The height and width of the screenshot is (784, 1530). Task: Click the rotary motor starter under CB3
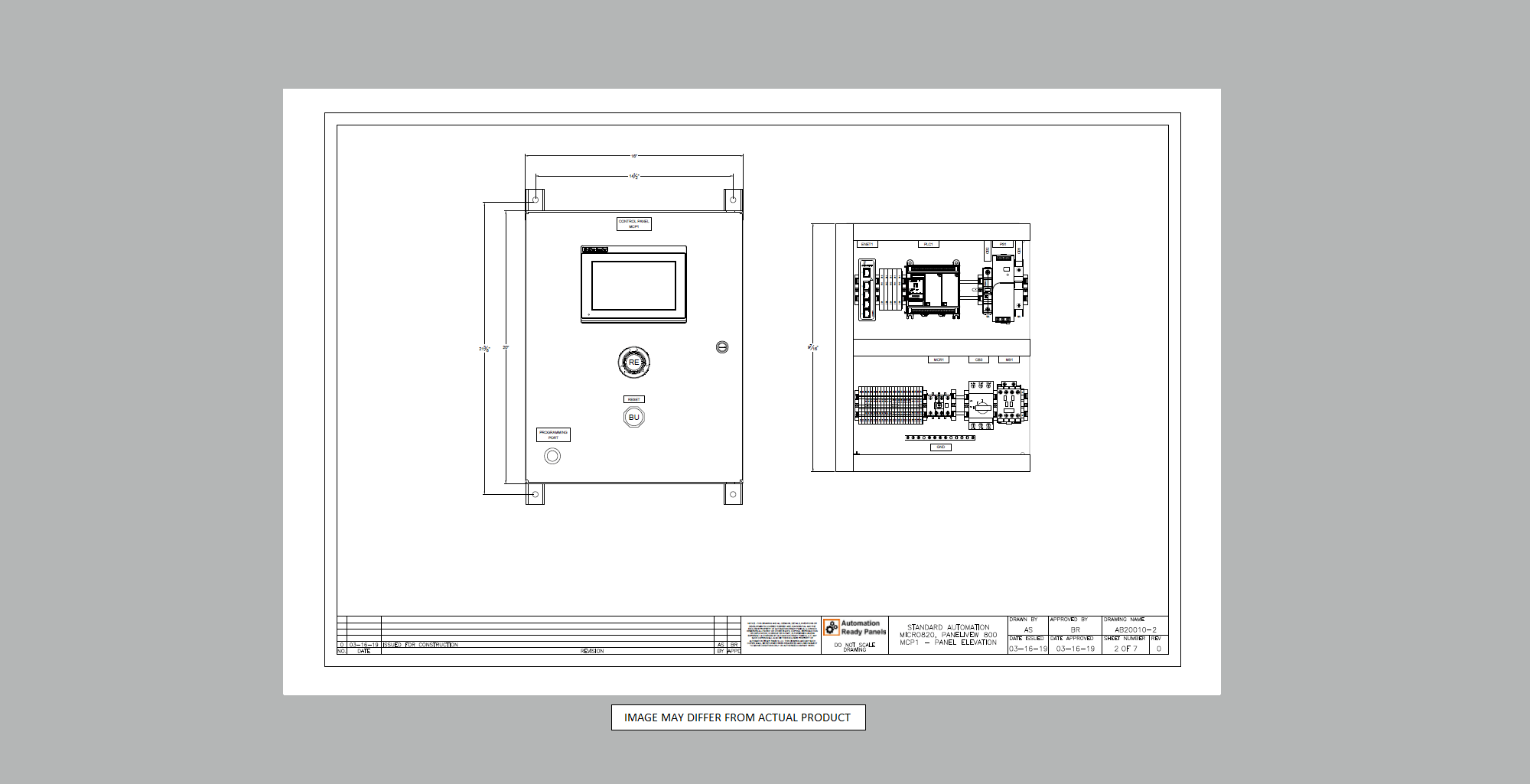click(981, 405)
